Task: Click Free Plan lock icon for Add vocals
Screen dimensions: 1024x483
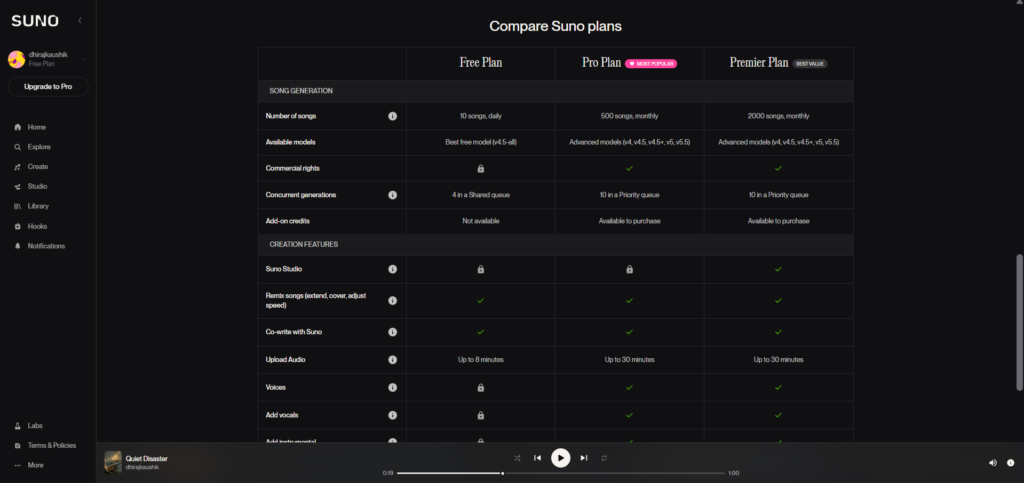Action: pos(481,415)
